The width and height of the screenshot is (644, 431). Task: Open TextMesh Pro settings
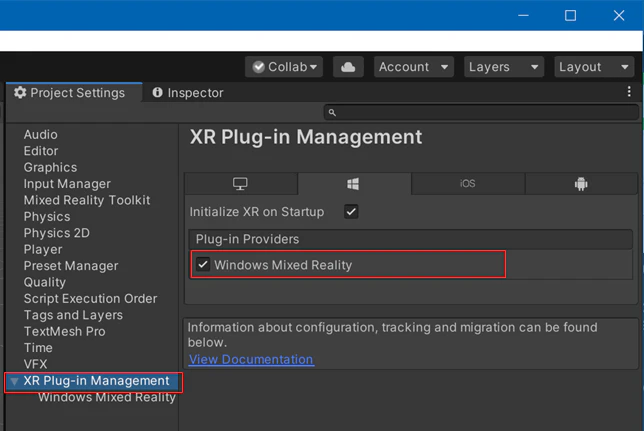coord(64,332)
